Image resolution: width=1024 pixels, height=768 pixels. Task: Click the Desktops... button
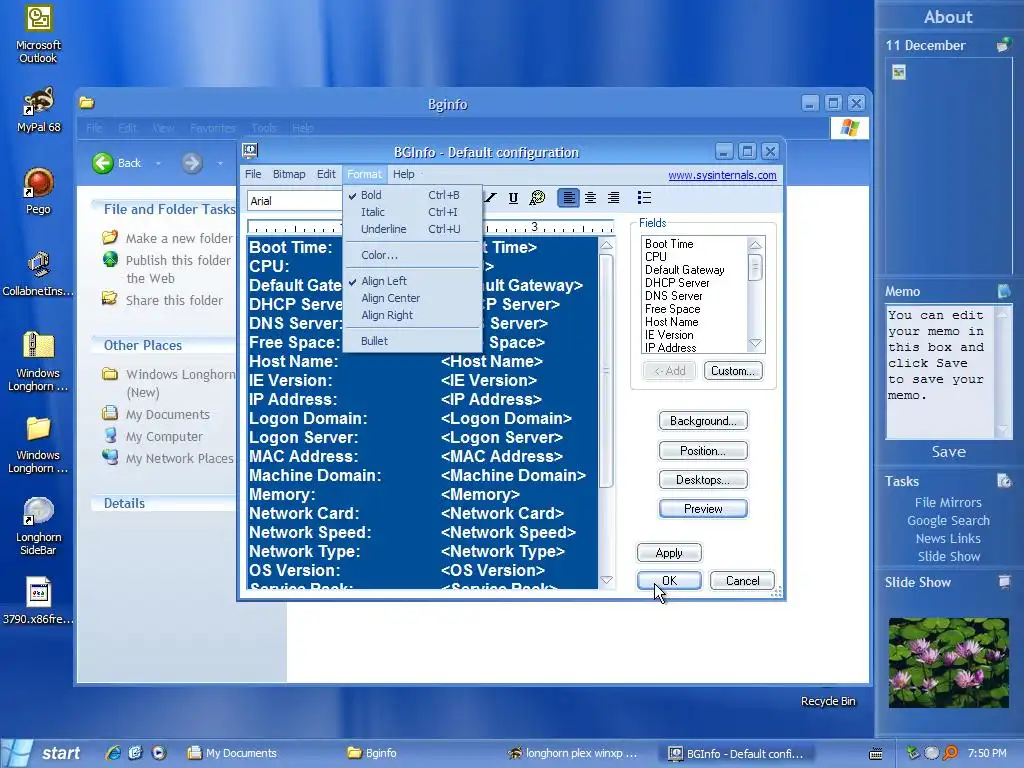pos(703,480)
